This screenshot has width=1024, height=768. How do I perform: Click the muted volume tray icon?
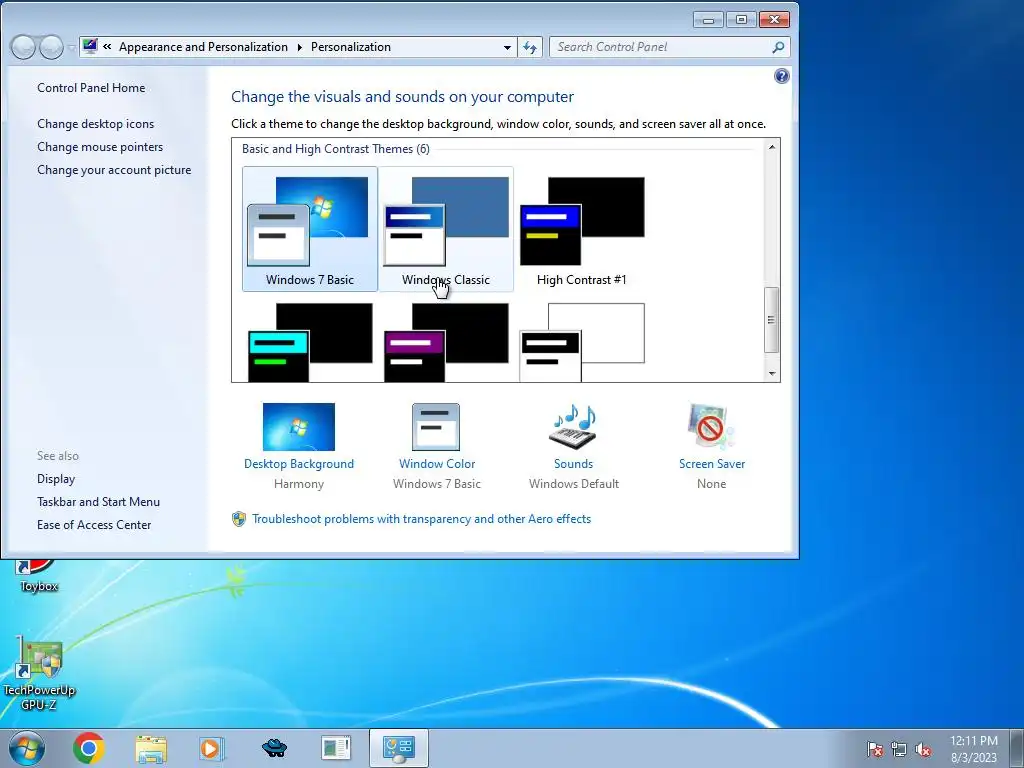click(x=923, y=749)
